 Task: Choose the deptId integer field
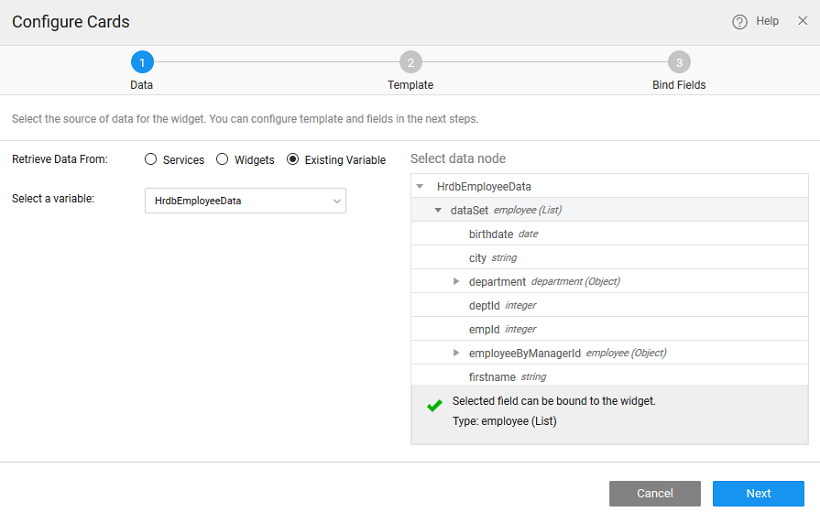point(484,306)
